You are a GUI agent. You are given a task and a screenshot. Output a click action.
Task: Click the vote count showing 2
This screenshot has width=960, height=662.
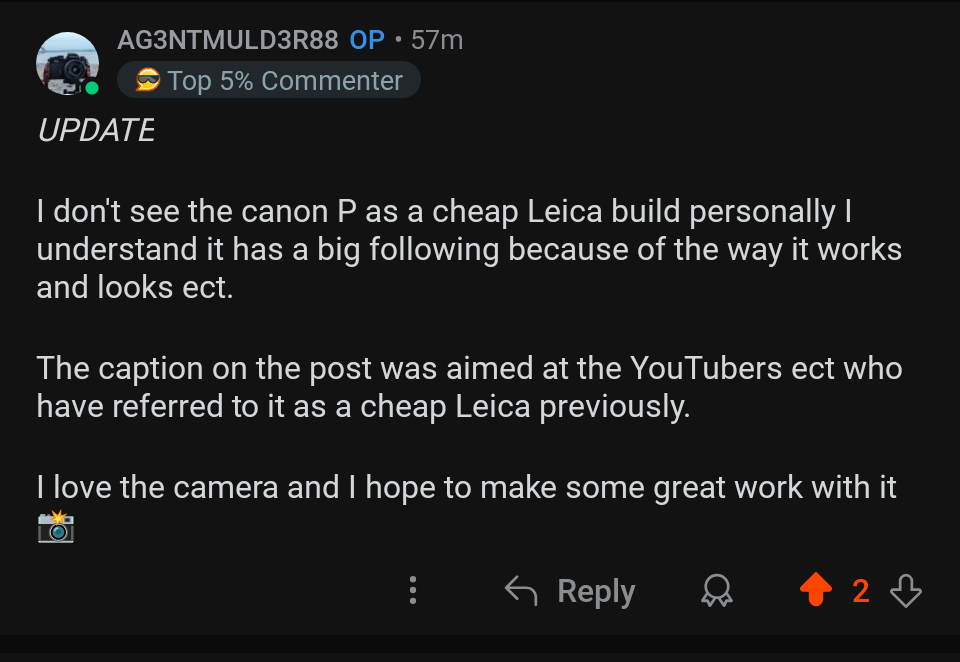[859, 591]
